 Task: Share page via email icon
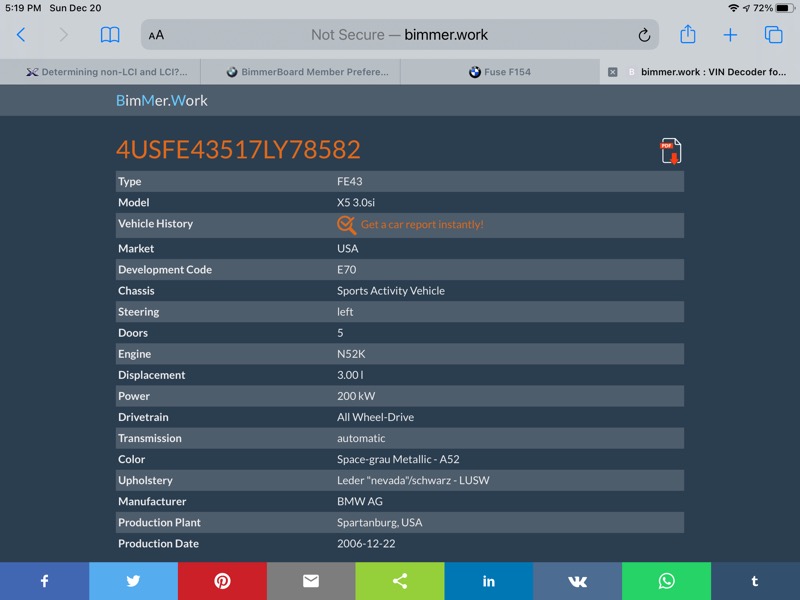pos(311,581)
